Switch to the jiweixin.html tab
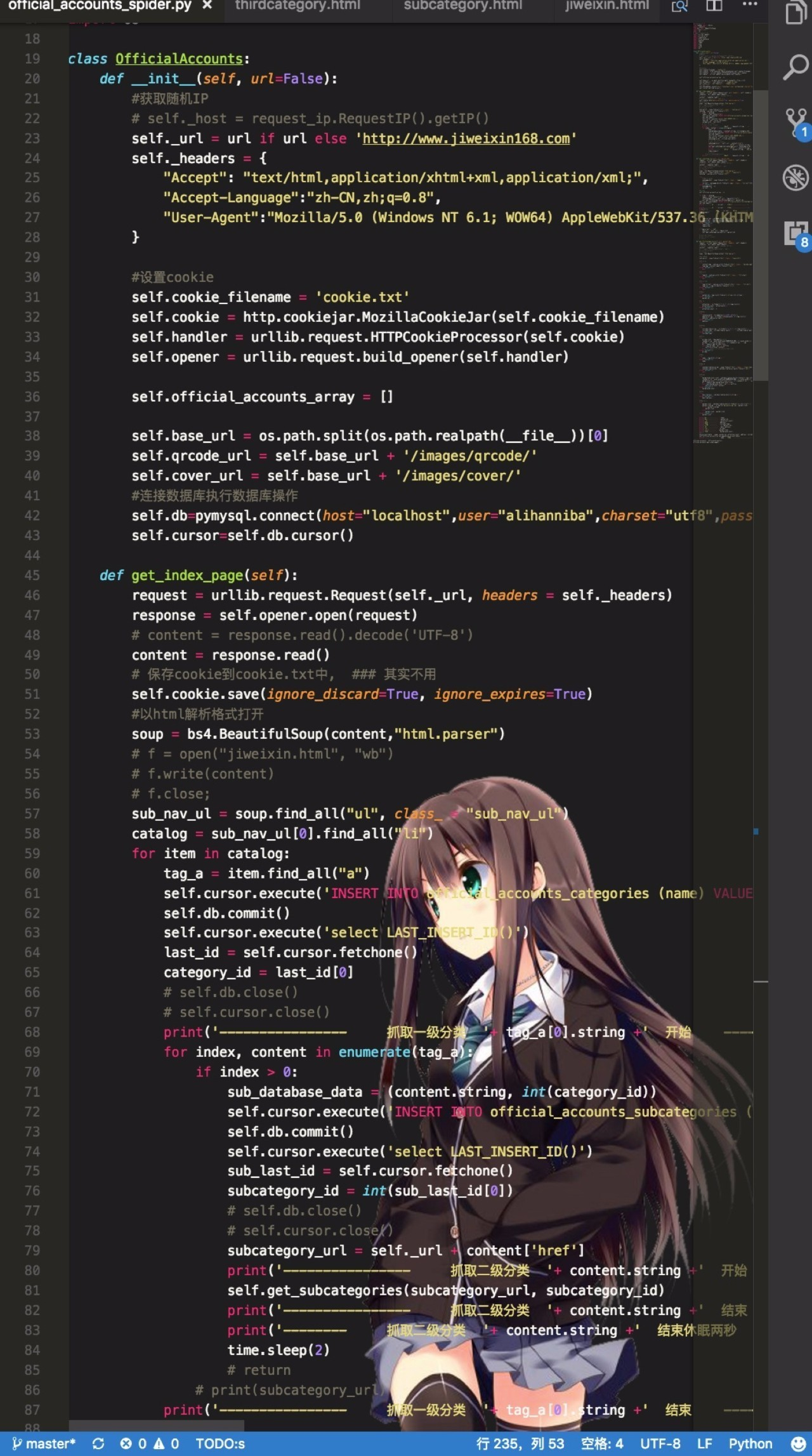 tap(607, 6)
